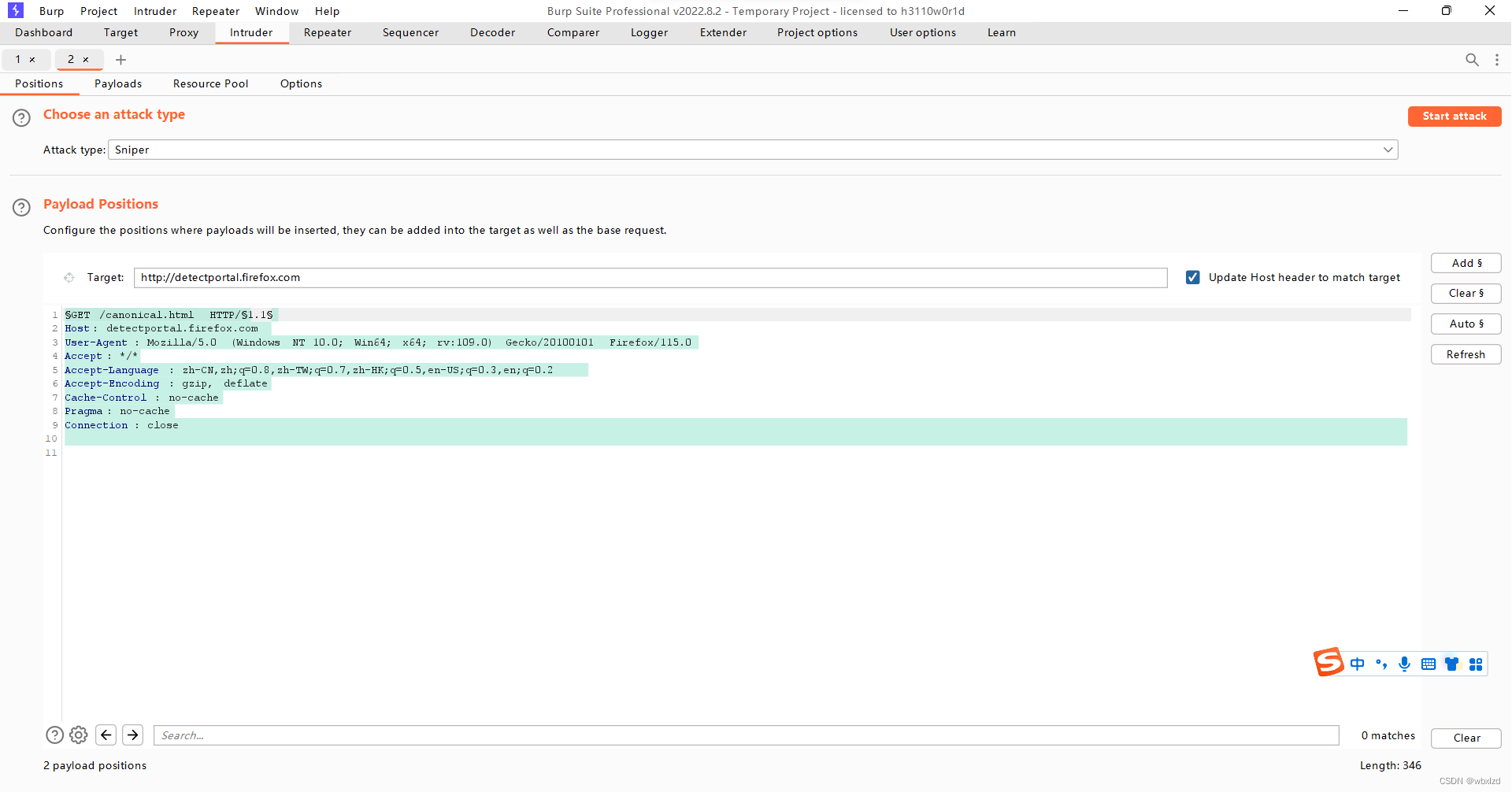1512x792 pixels.
Task: Click the GET /canonical.html request line
Action: pyautogui.click(x=169, y=315)
